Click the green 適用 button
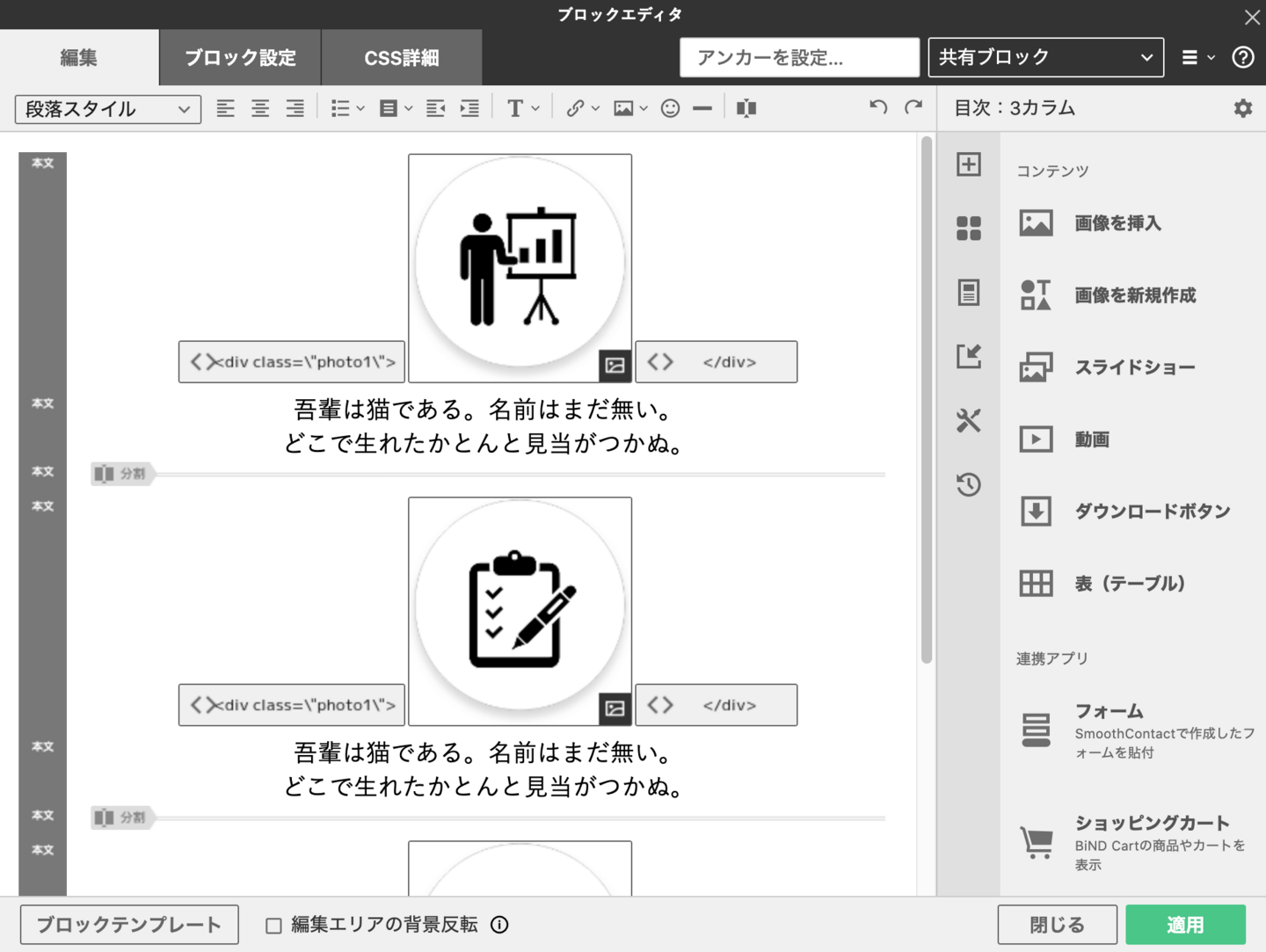Screen dimensions: 1266x952 point(1185,925)
